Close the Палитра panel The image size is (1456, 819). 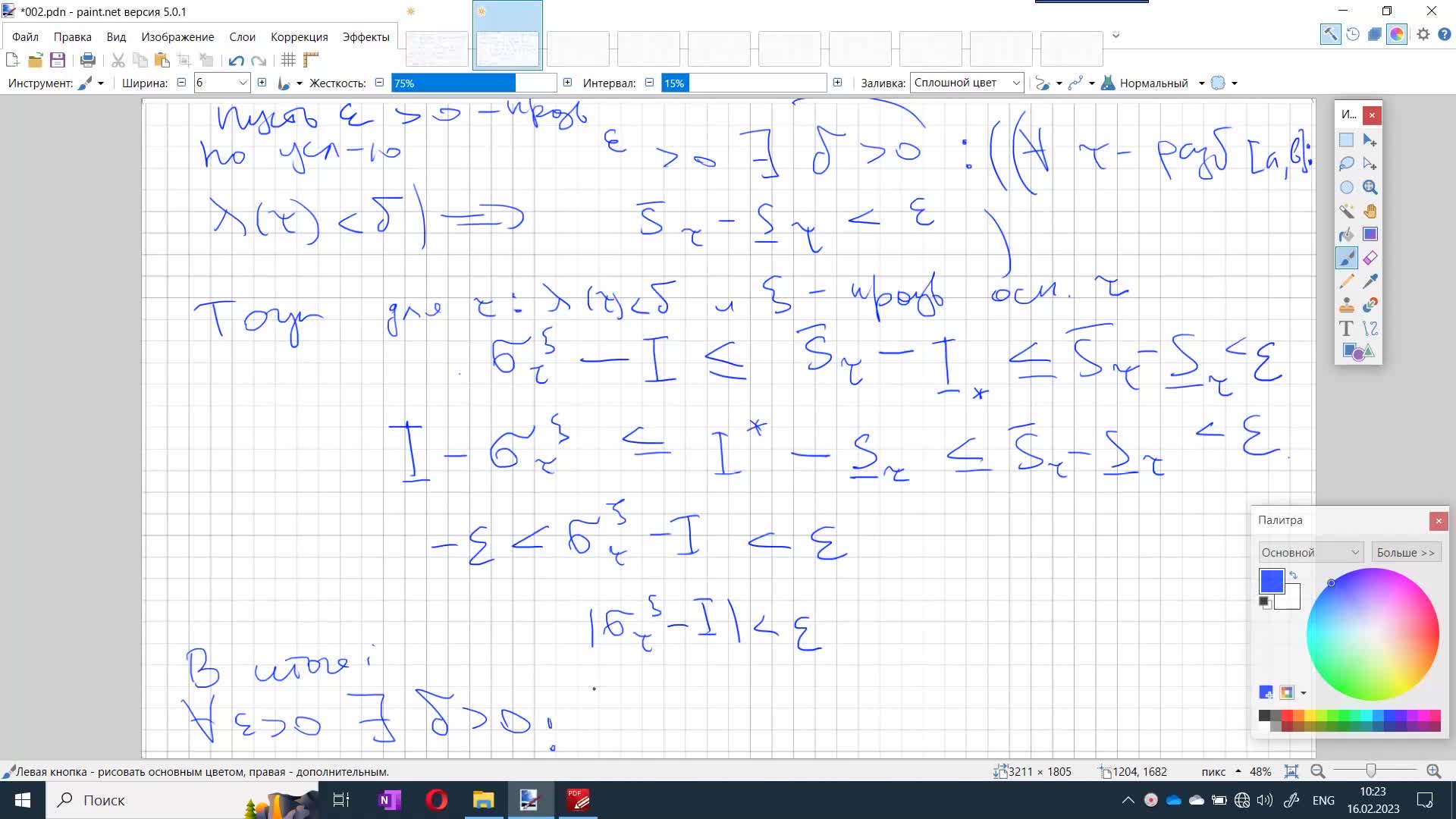[1439, 520]
